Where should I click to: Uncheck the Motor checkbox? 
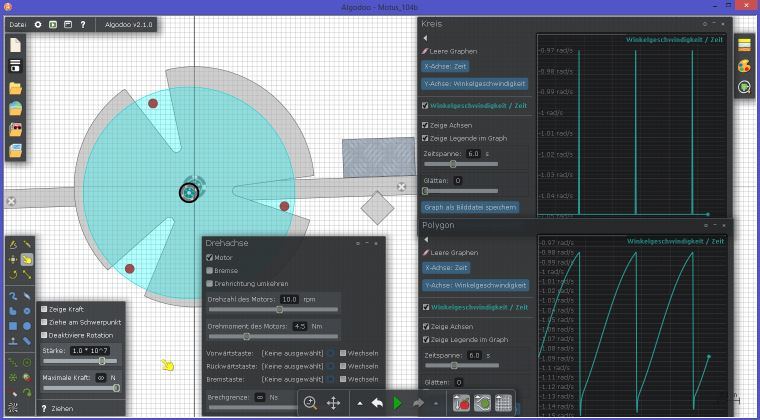[209, 258]
